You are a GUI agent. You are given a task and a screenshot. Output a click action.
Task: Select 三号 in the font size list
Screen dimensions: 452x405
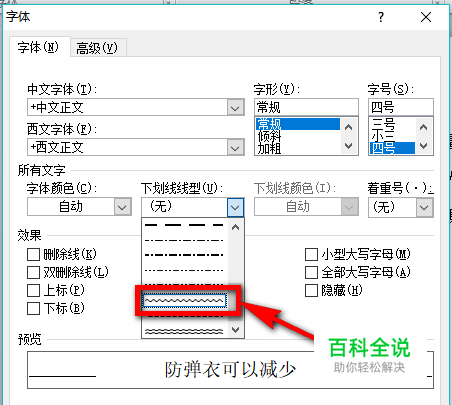(x=392, y=124)
